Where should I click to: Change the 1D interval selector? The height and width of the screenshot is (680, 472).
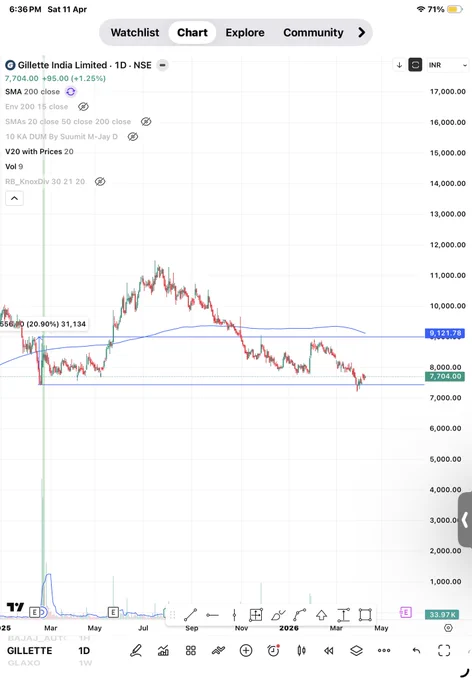point(84,651)
